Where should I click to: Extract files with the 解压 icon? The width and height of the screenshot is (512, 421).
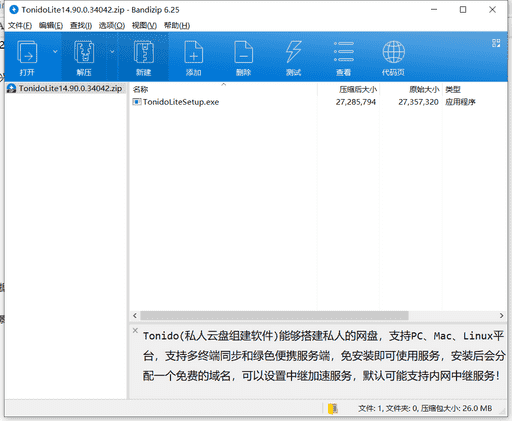click(x=84, y=58)
